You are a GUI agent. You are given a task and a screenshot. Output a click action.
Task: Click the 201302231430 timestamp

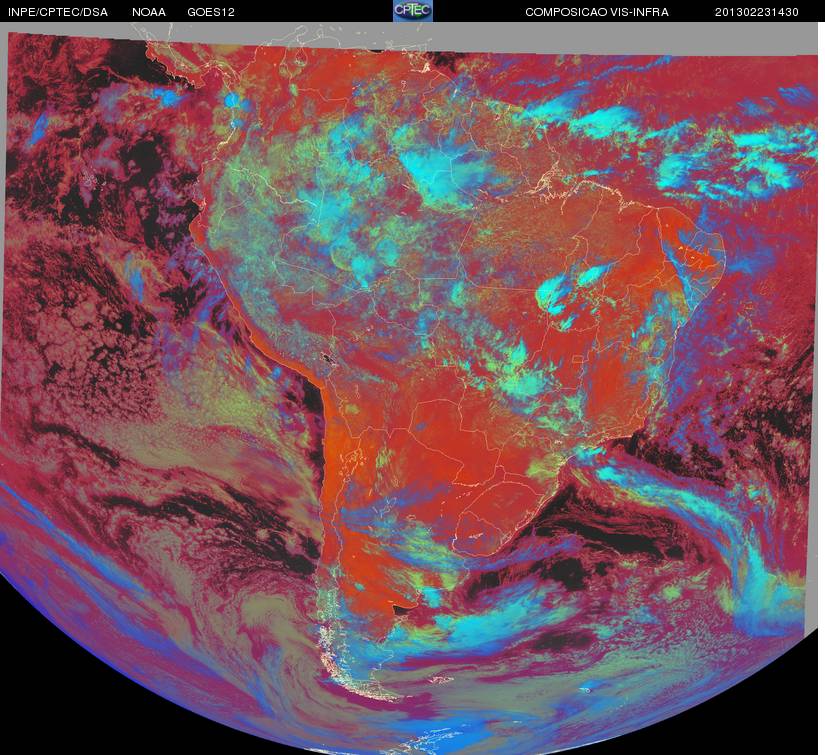pos(757,12)
